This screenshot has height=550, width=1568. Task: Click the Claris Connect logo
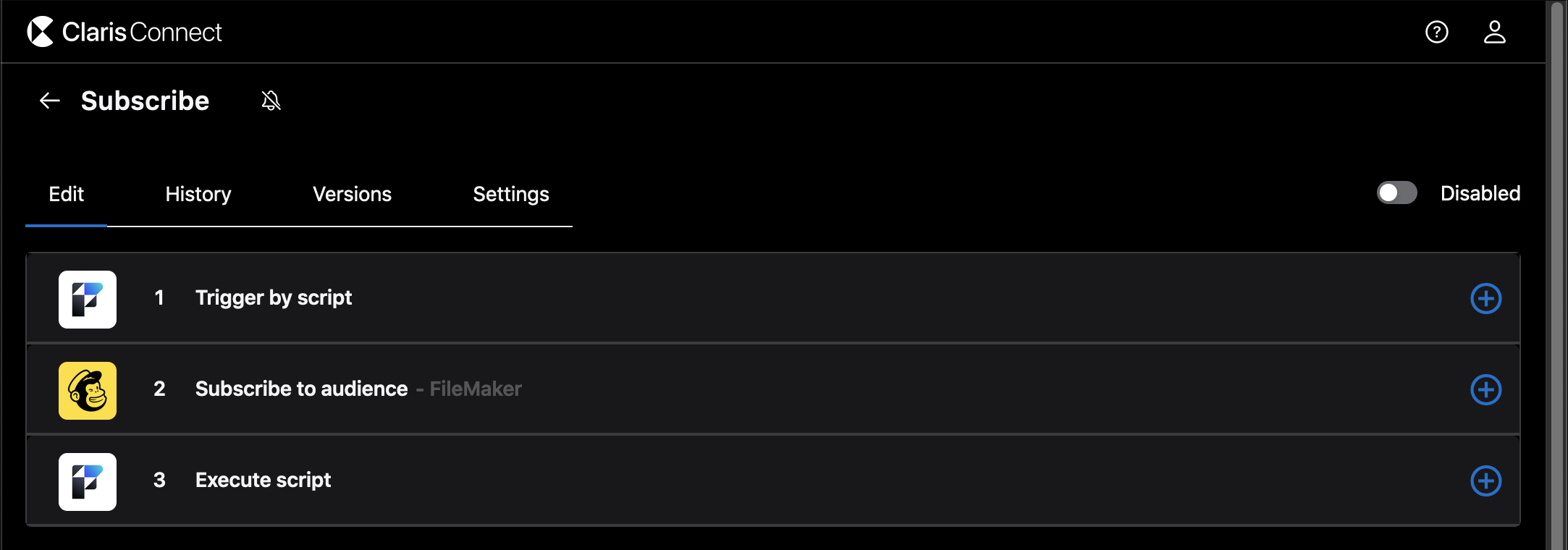tap(124, 32)
